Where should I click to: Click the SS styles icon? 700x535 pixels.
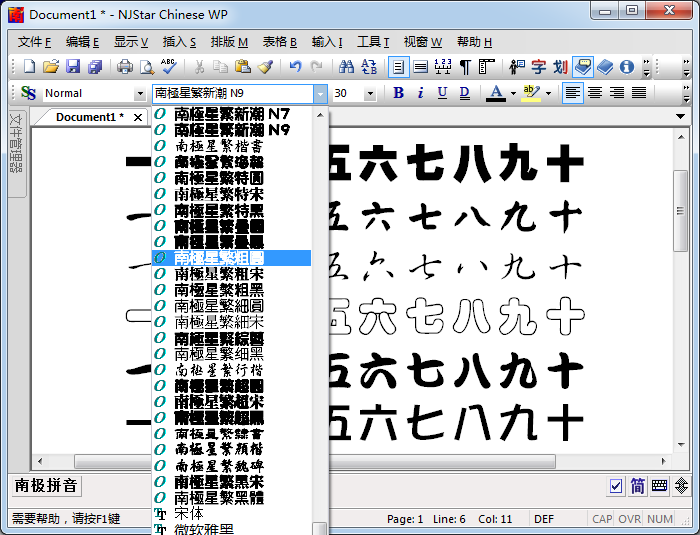tap(28, 93)
